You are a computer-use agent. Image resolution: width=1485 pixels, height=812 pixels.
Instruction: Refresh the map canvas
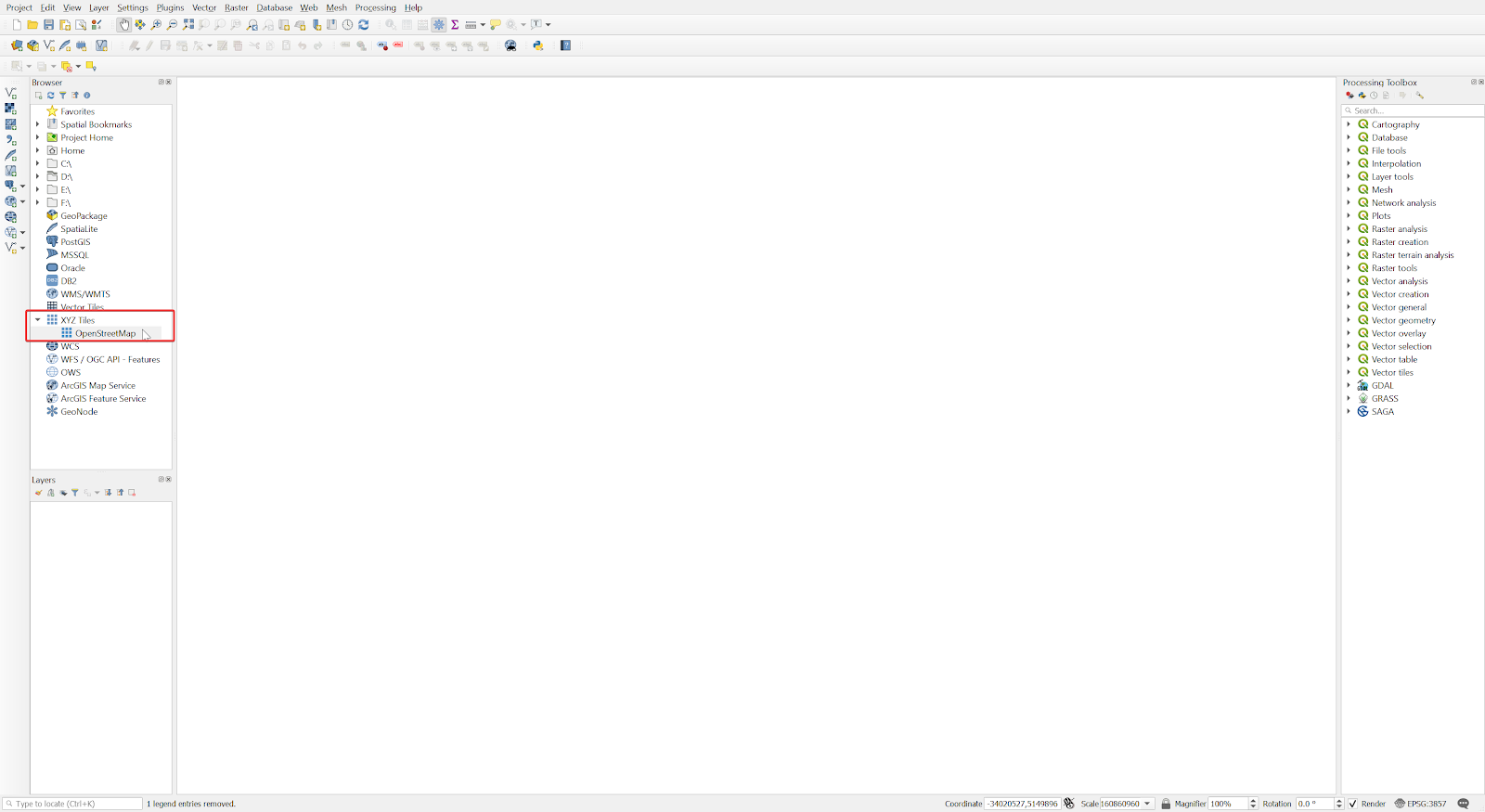(364, 25)
